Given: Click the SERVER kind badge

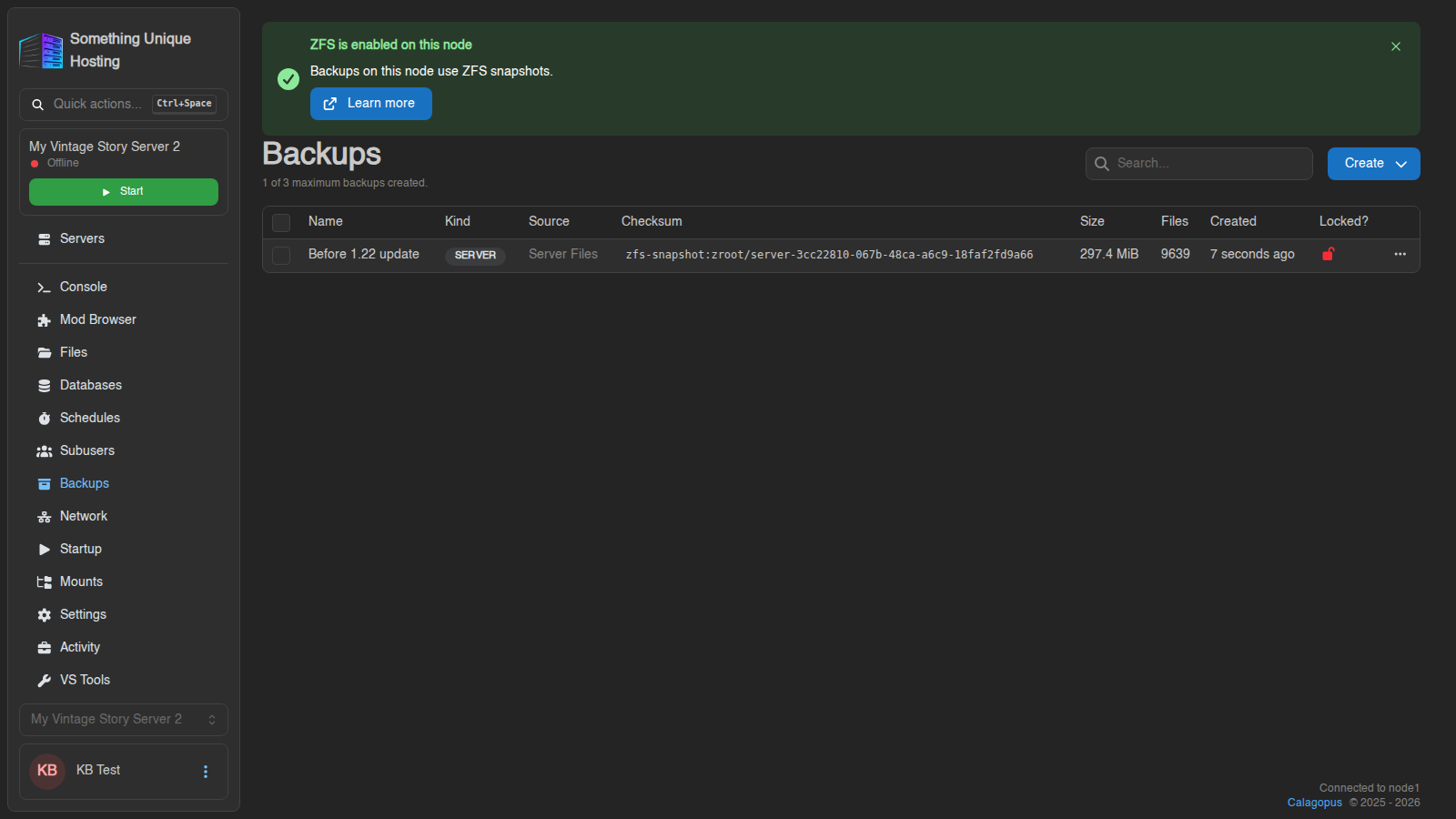Looking at the screenshot, I should [x=475, y=256].
